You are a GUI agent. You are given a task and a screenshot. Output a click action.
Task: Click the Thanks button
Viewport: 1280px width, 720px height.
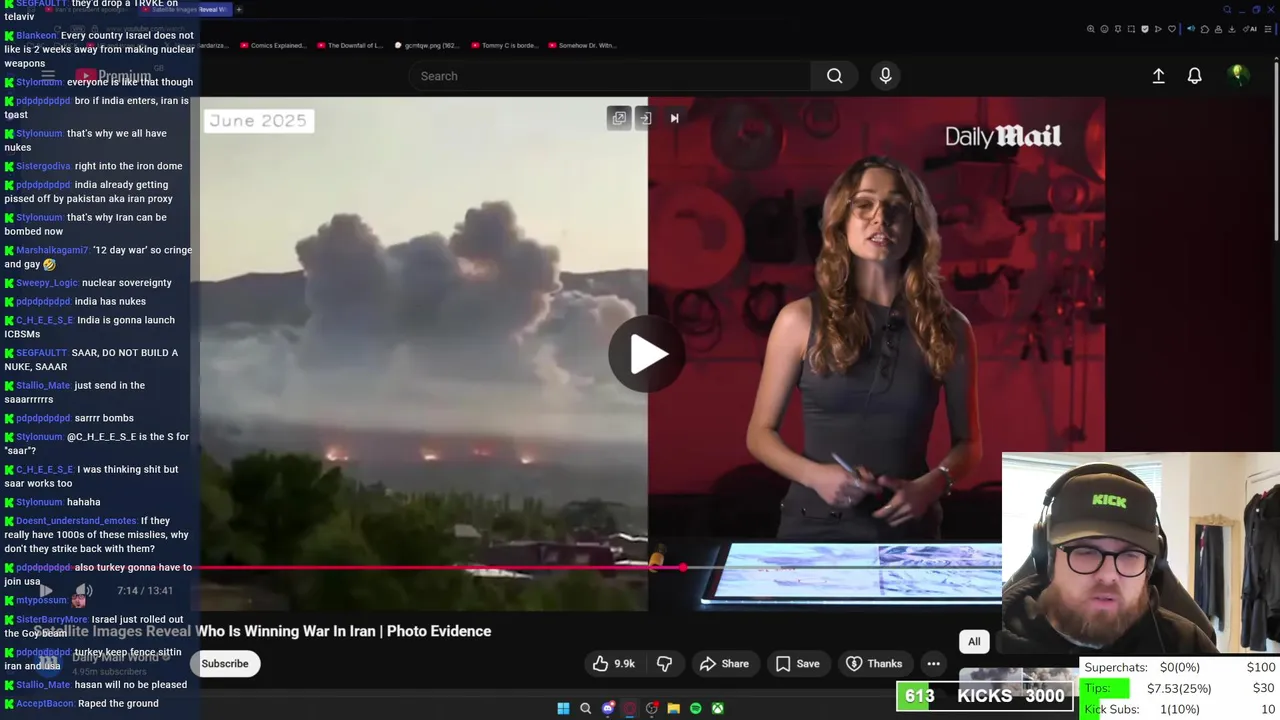pyautogui.click(x=874, y=663)
